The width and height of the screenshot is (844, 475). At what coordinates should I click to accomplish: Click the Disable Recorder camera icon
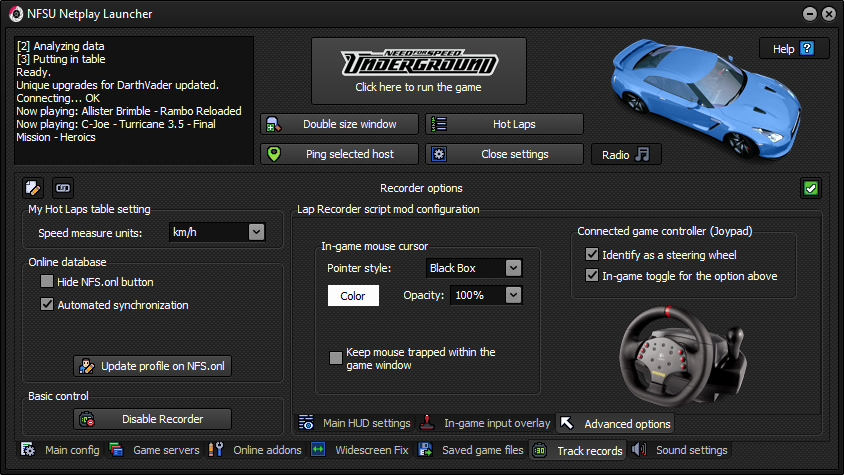[x=87, y=419]
